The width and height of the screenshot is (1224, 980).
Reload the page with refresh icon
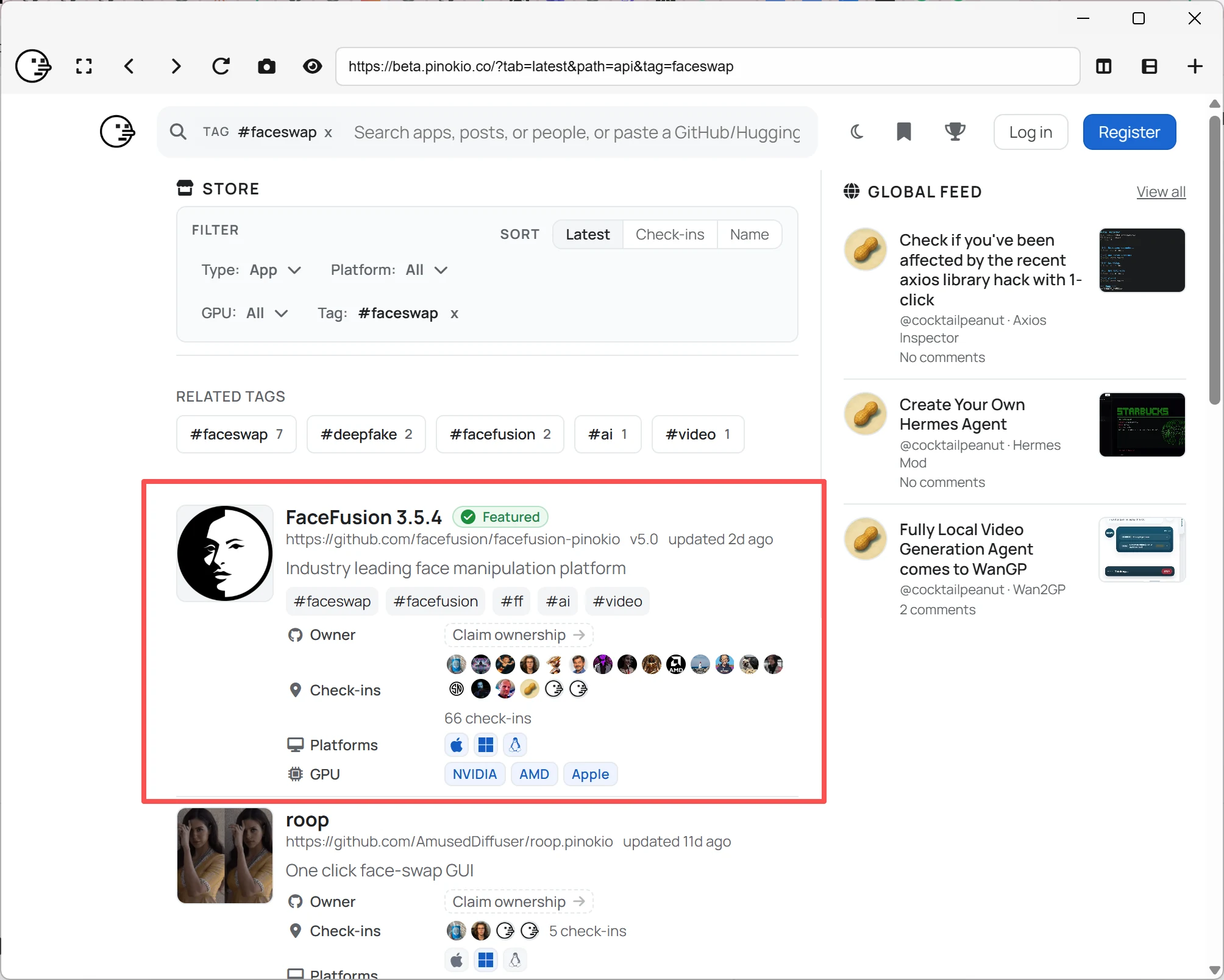221,66
